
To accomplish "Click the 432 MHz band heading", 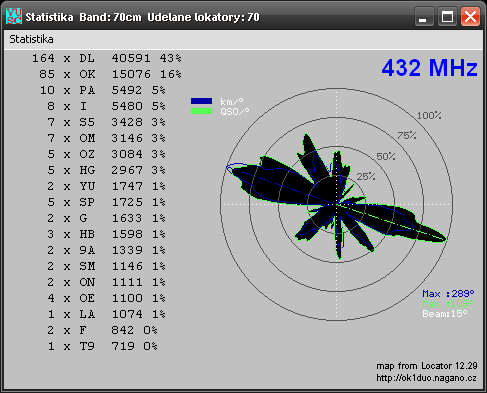I will click(429, 68).
